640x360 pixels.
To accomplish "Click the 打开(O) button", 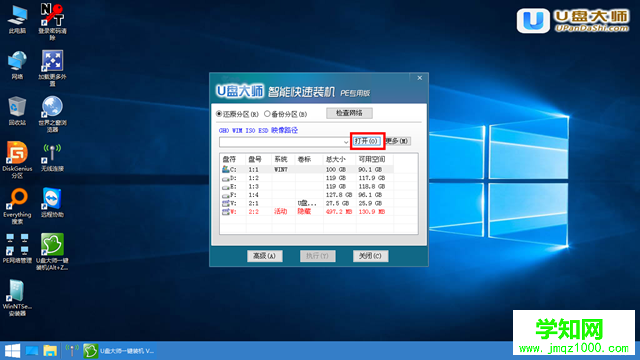I will point(367,141).
